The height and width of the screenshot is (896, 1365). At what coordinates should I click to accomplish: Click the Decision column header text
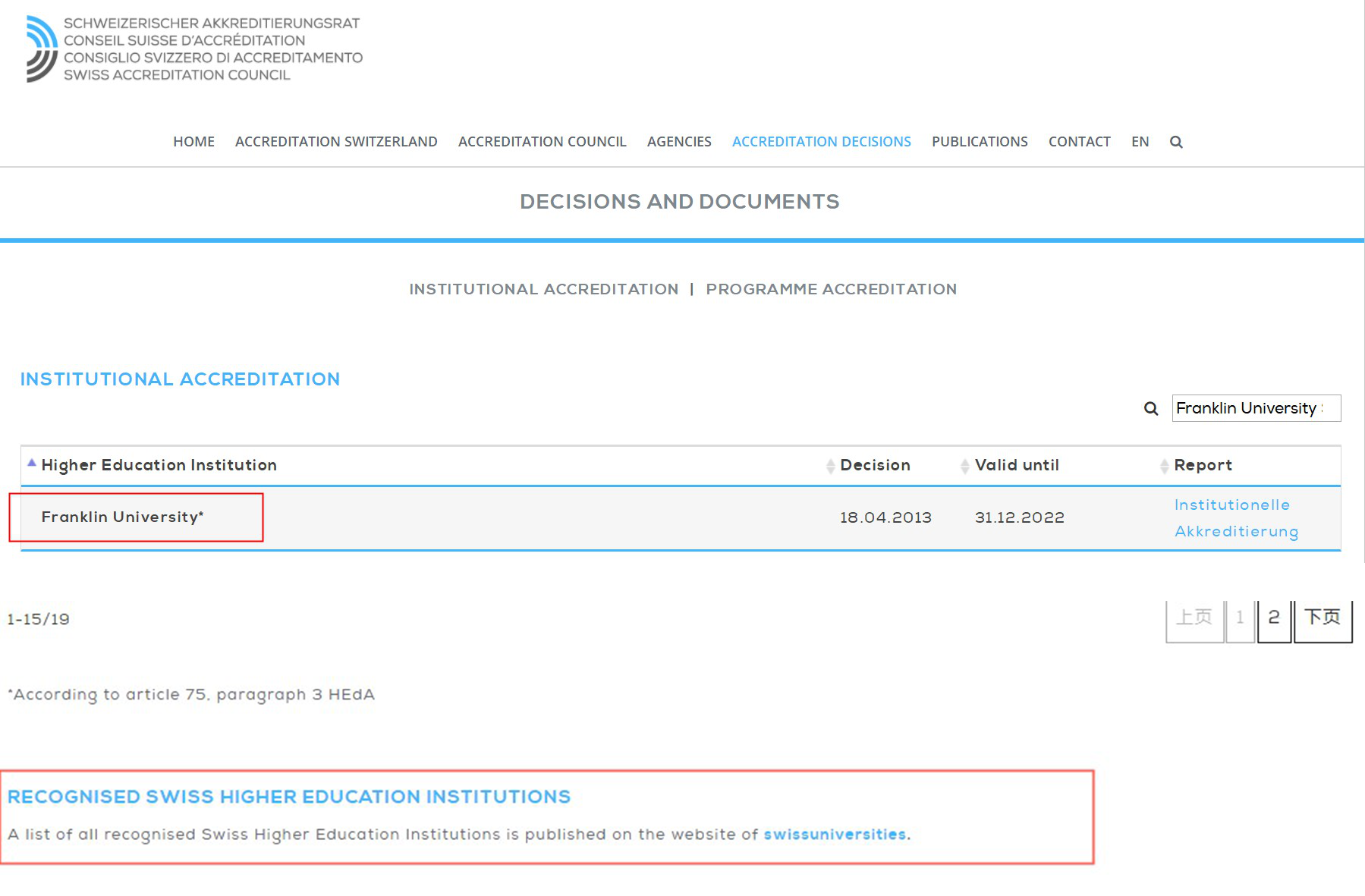click(875, 465)
